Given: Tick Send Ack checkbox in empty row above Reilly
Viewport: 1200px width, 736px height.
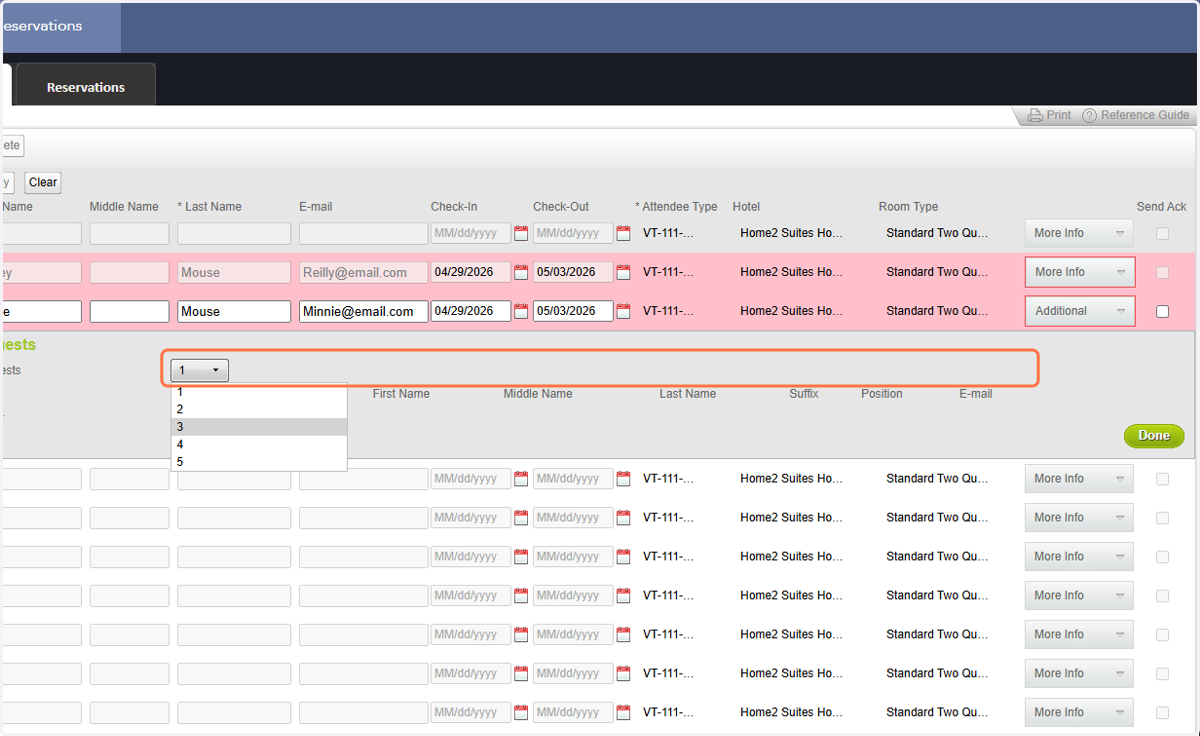Looking at the screenshot, I should click(x=1162, y=233).
